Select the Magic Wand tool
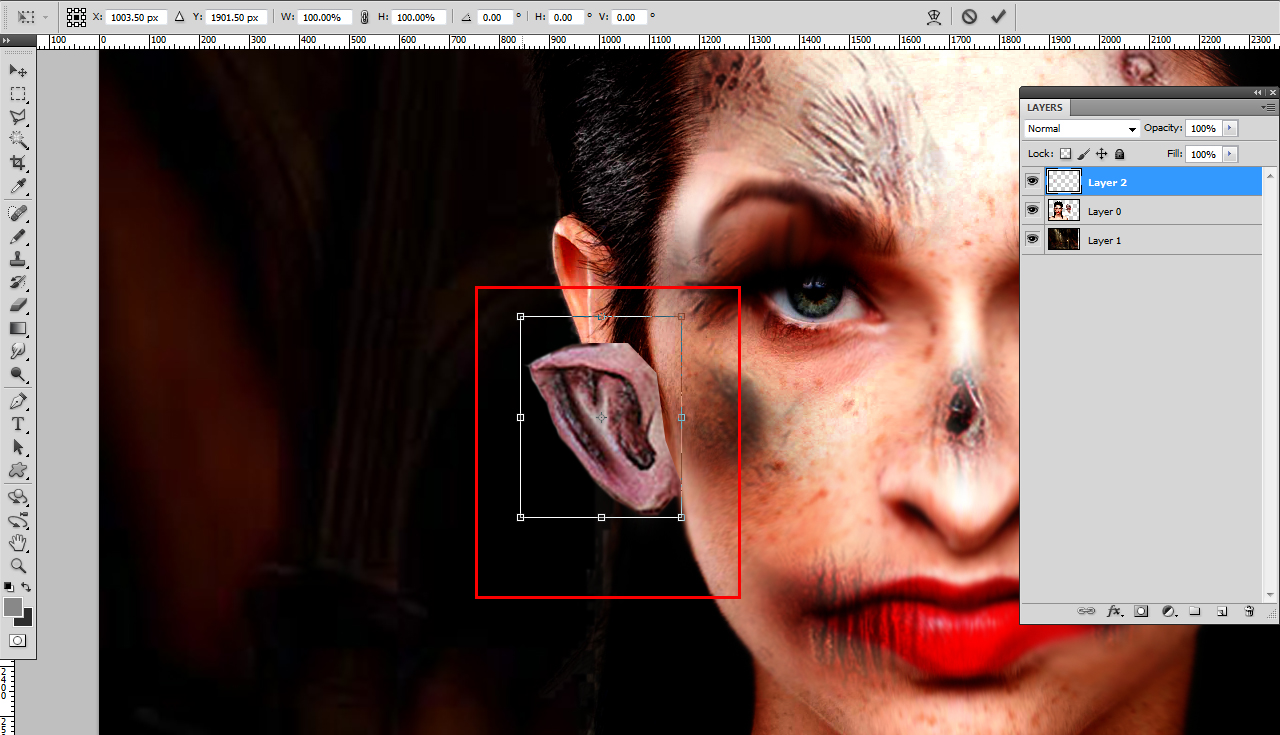This screenshot has height=735, width=1280. click(x=18, y=140)
